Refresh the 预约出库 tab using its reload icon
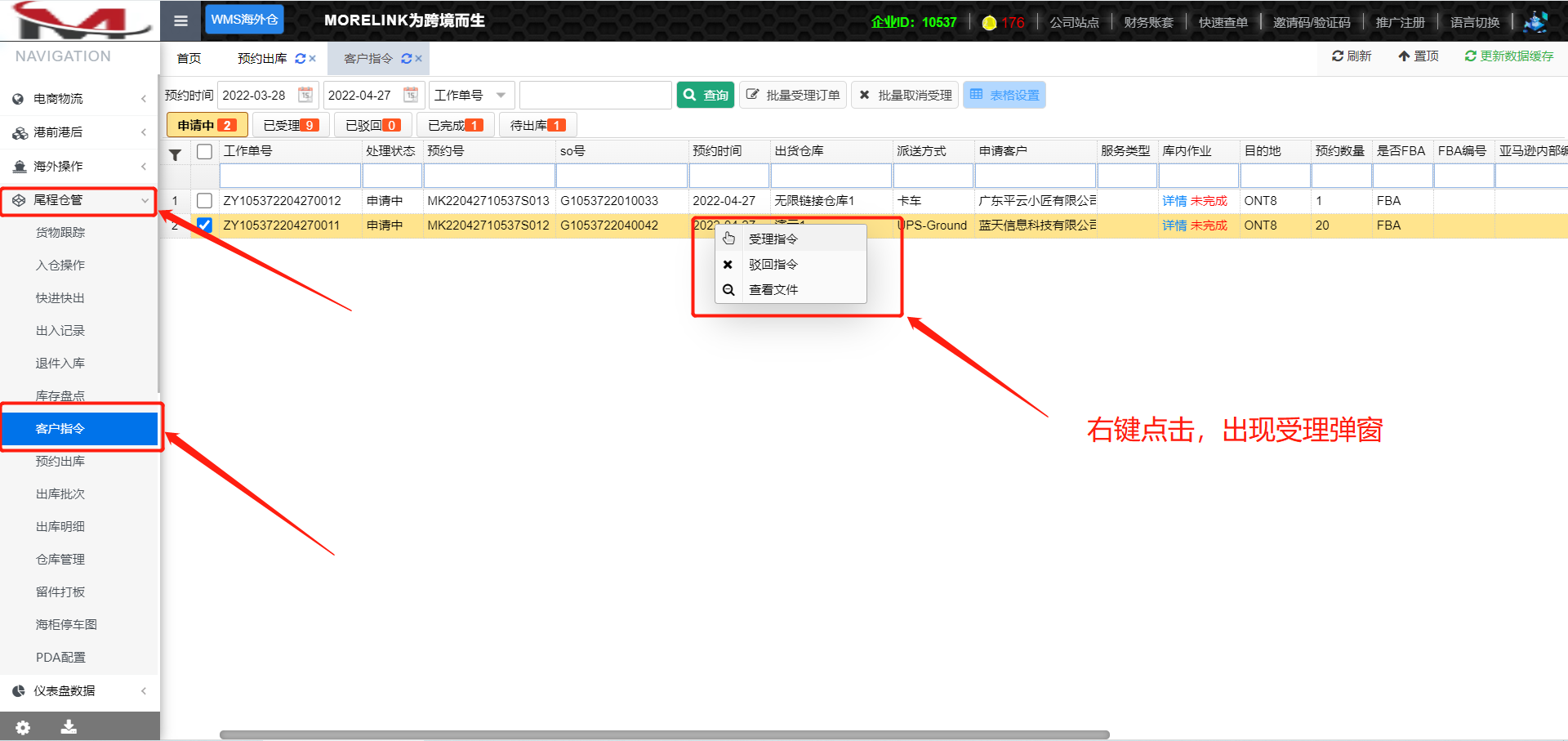 click(300, 59)
